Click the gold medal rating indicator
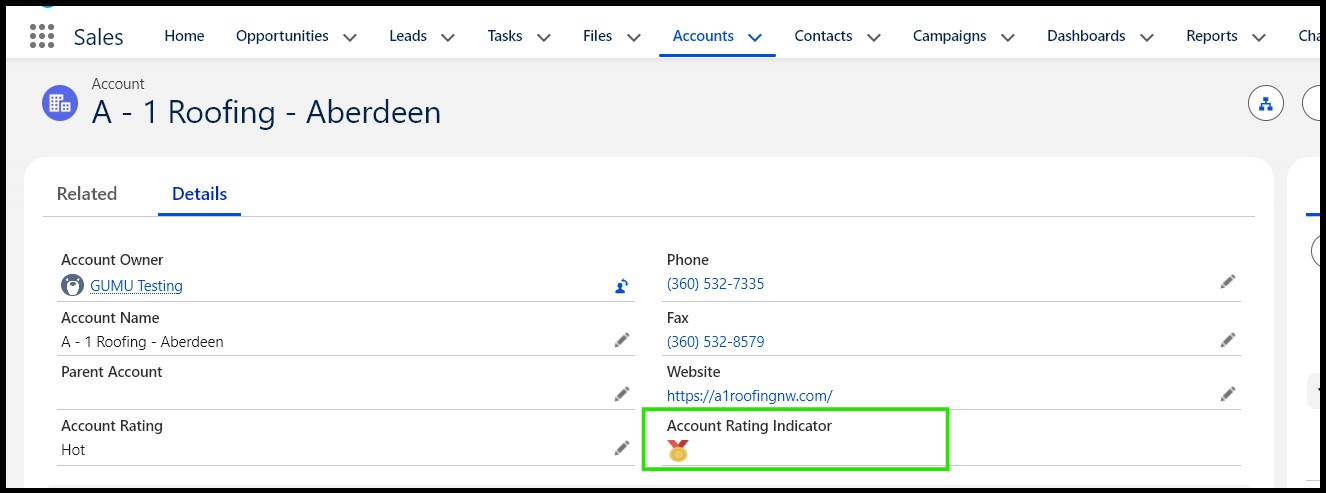 click(x=678, y=451)
